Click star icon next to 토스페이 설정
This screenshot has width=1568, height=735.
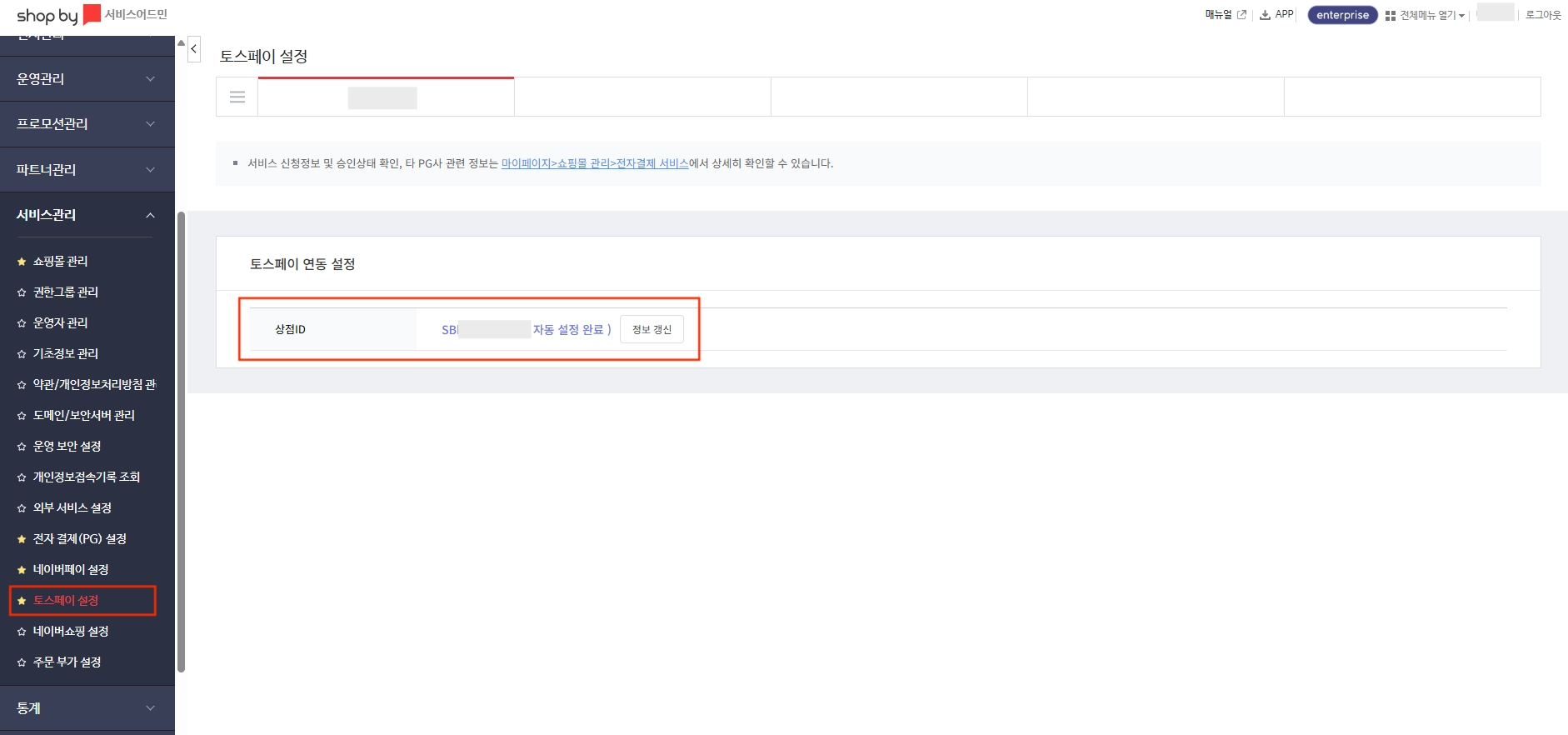22,601
